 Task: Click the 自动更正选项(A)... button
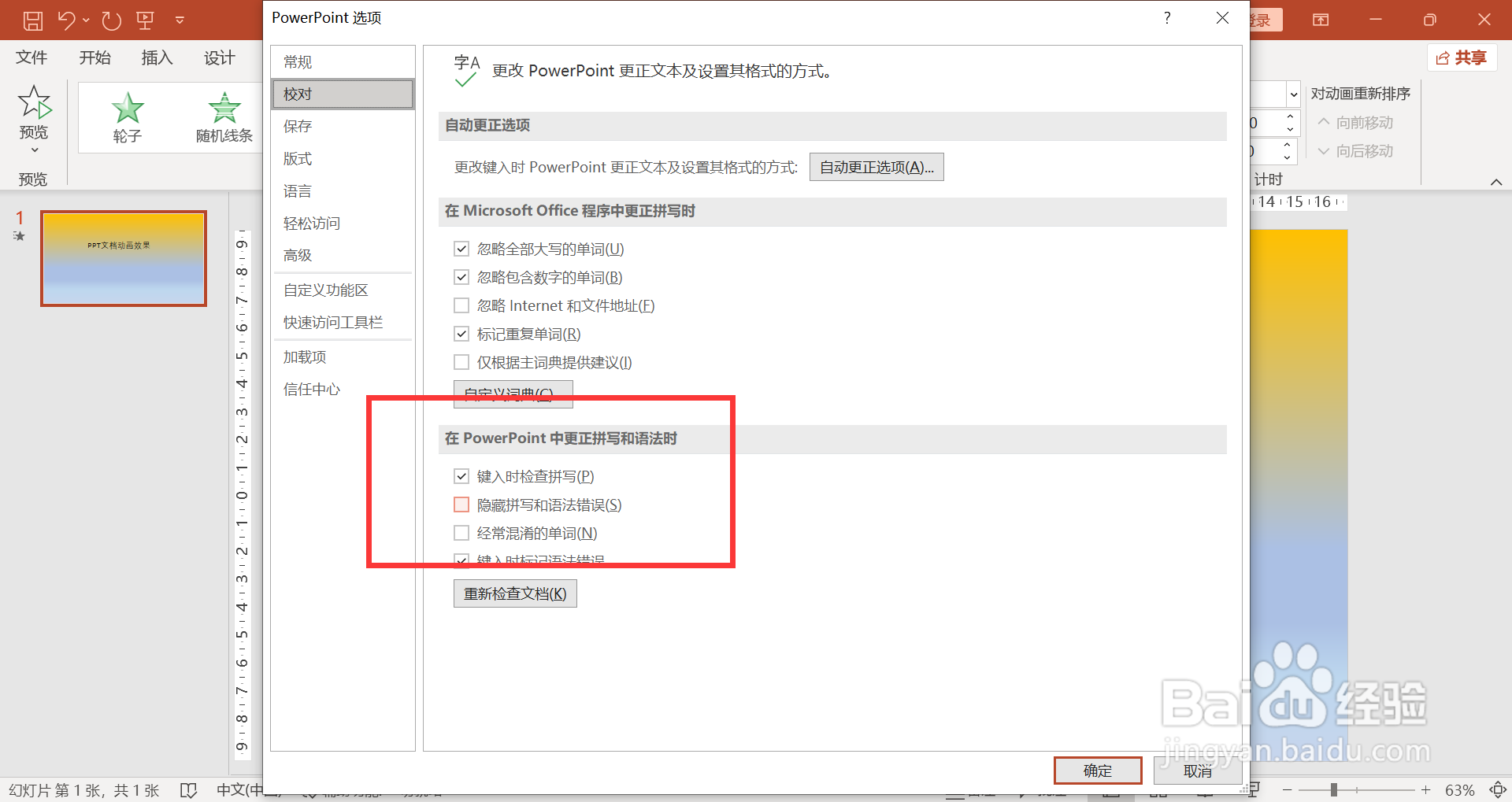(x=876, y=167)
